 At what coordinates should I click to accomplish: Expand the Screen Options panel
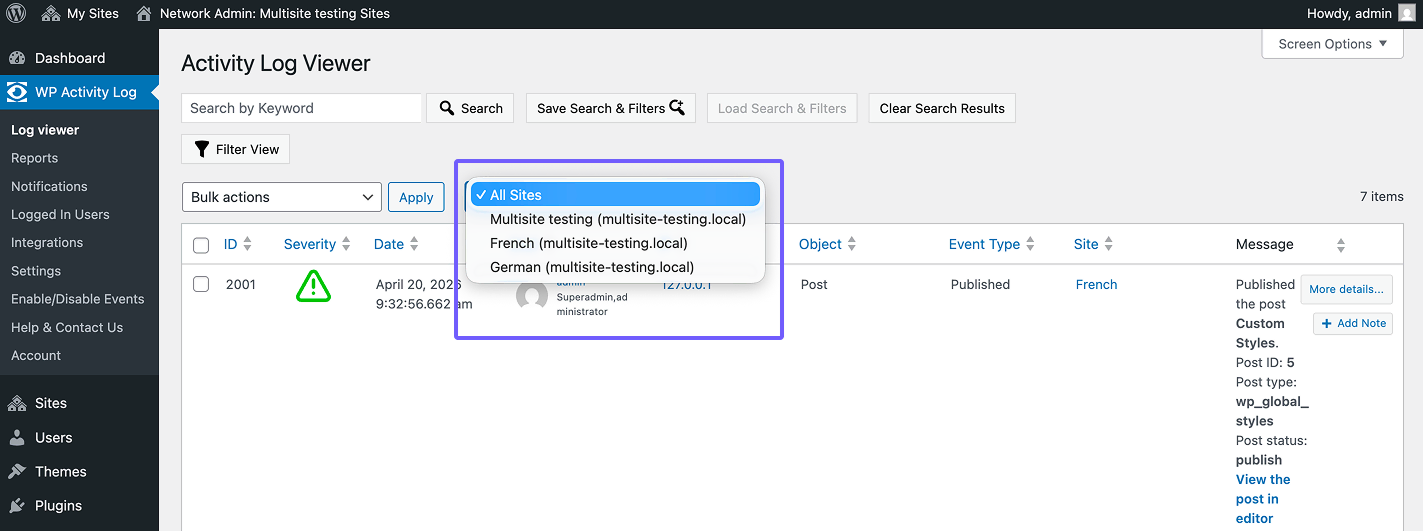[1333, 44]
